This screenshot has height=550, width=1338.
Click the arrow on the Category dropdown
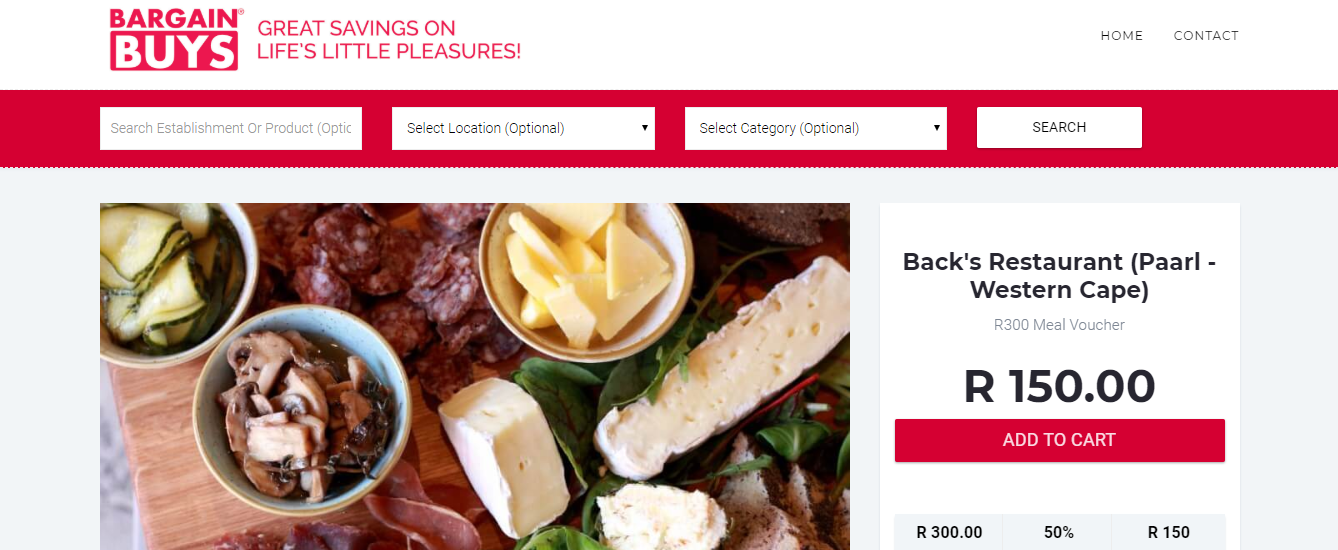[937, 128]
